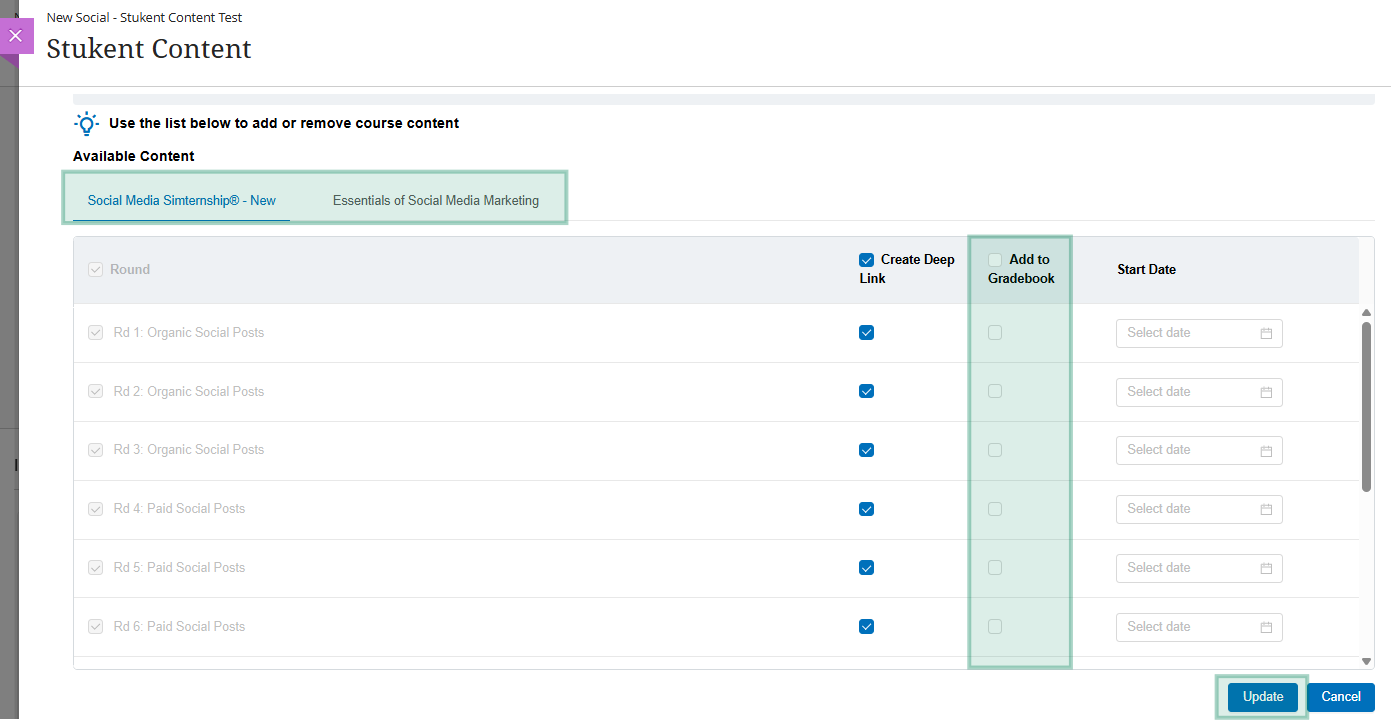The image size is (1391, 721).
Task: Toggle row checkbox for Rd 6: Paid Social Posts
Action: coord(96,627)
